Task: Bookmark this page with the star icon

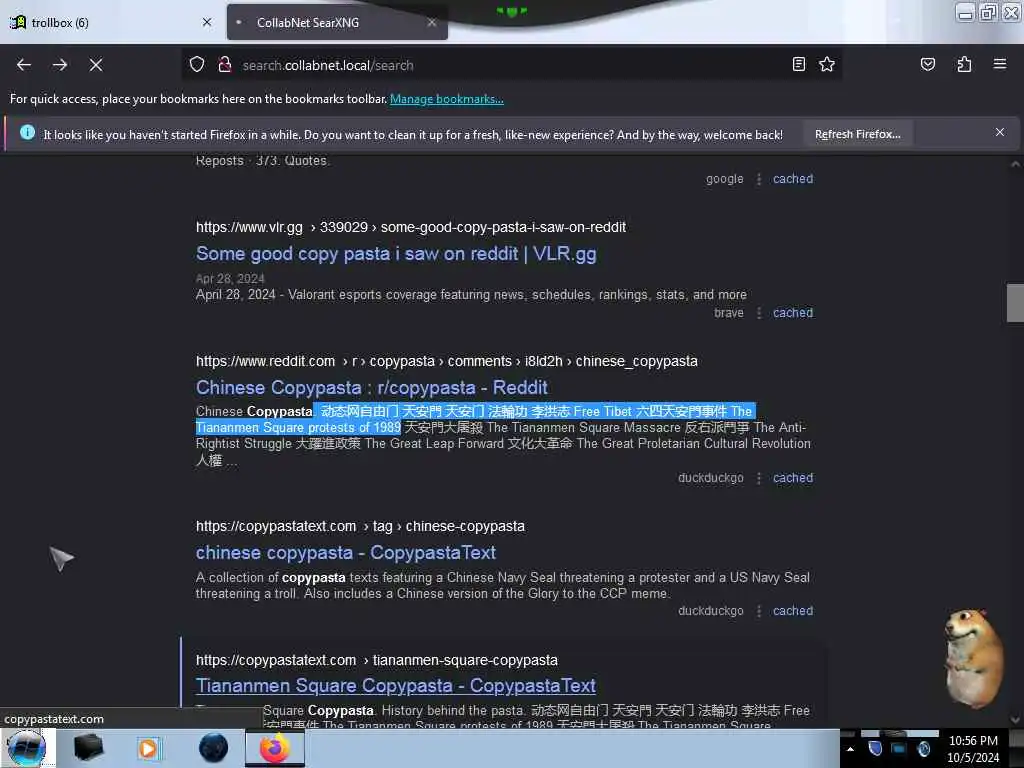Action: pos(827,64)
